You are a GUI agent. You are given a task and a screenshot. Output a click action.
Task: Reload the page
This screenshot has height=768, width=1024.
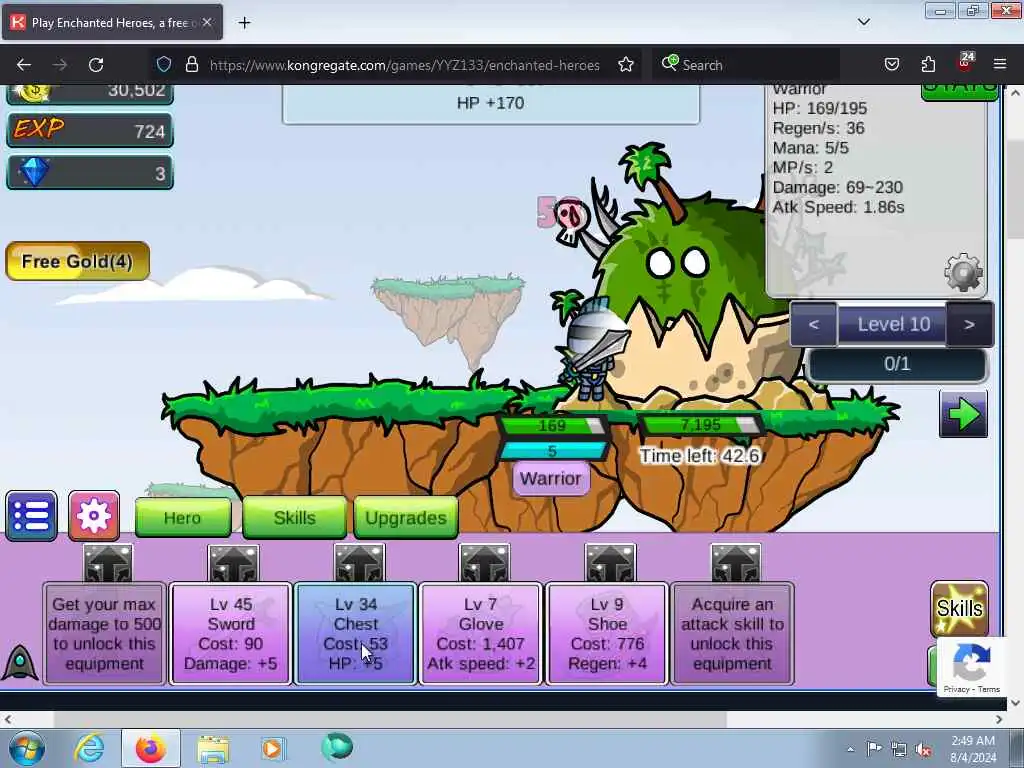(x=96, y=65)
